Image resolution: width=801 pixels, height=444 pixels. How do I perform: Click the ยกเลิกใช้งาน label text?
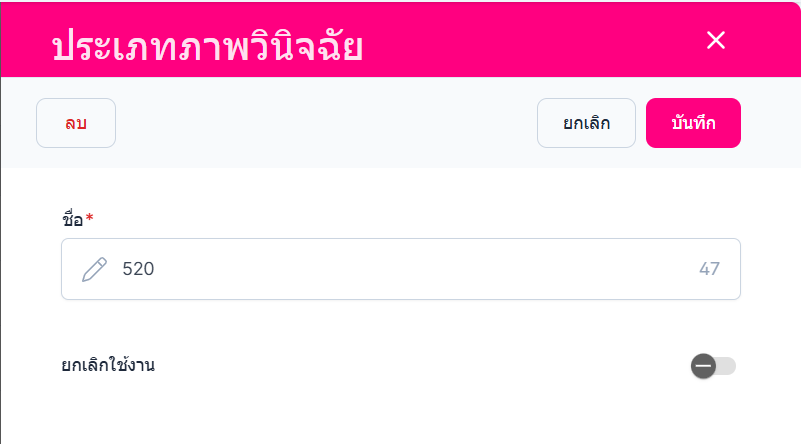click(x=108, y=365)
